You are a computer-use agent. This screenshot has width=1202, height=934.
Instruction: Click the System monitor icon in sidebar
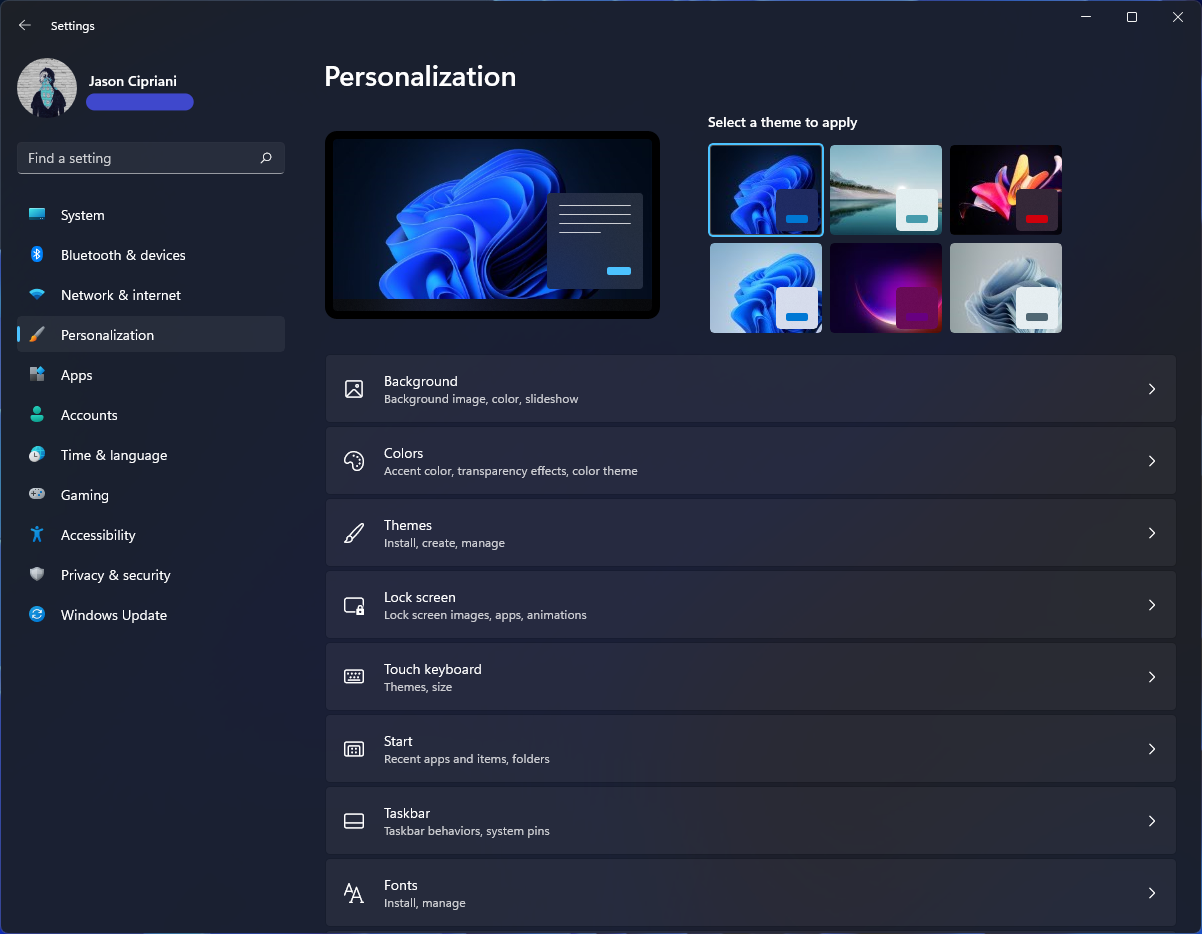[x=37, y=214]
